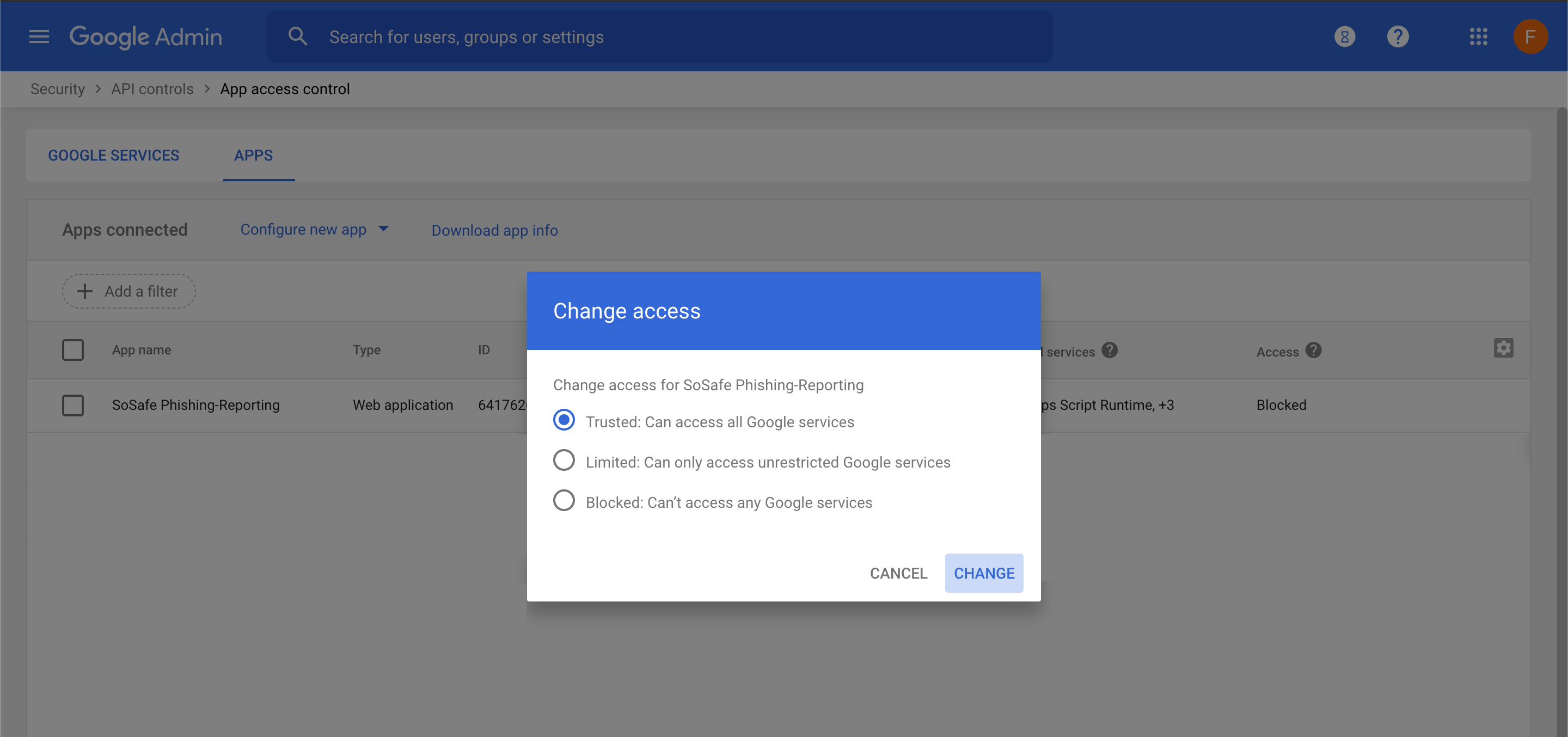Click the Web application type cell

click(403, 406)
